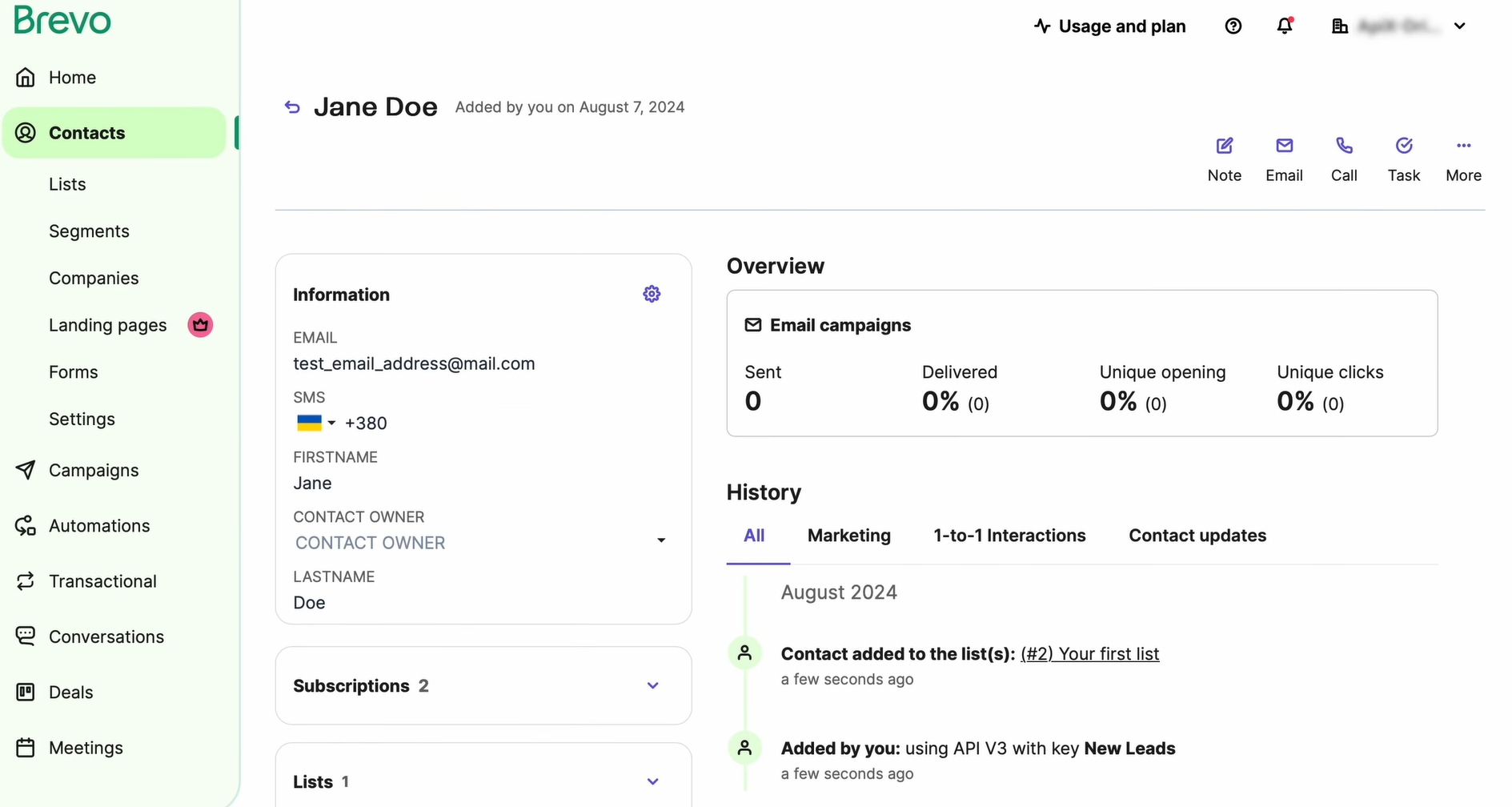This screenshot has width=1512, height=807.
Task: Click the Automations icon
Action: point(26,526)
